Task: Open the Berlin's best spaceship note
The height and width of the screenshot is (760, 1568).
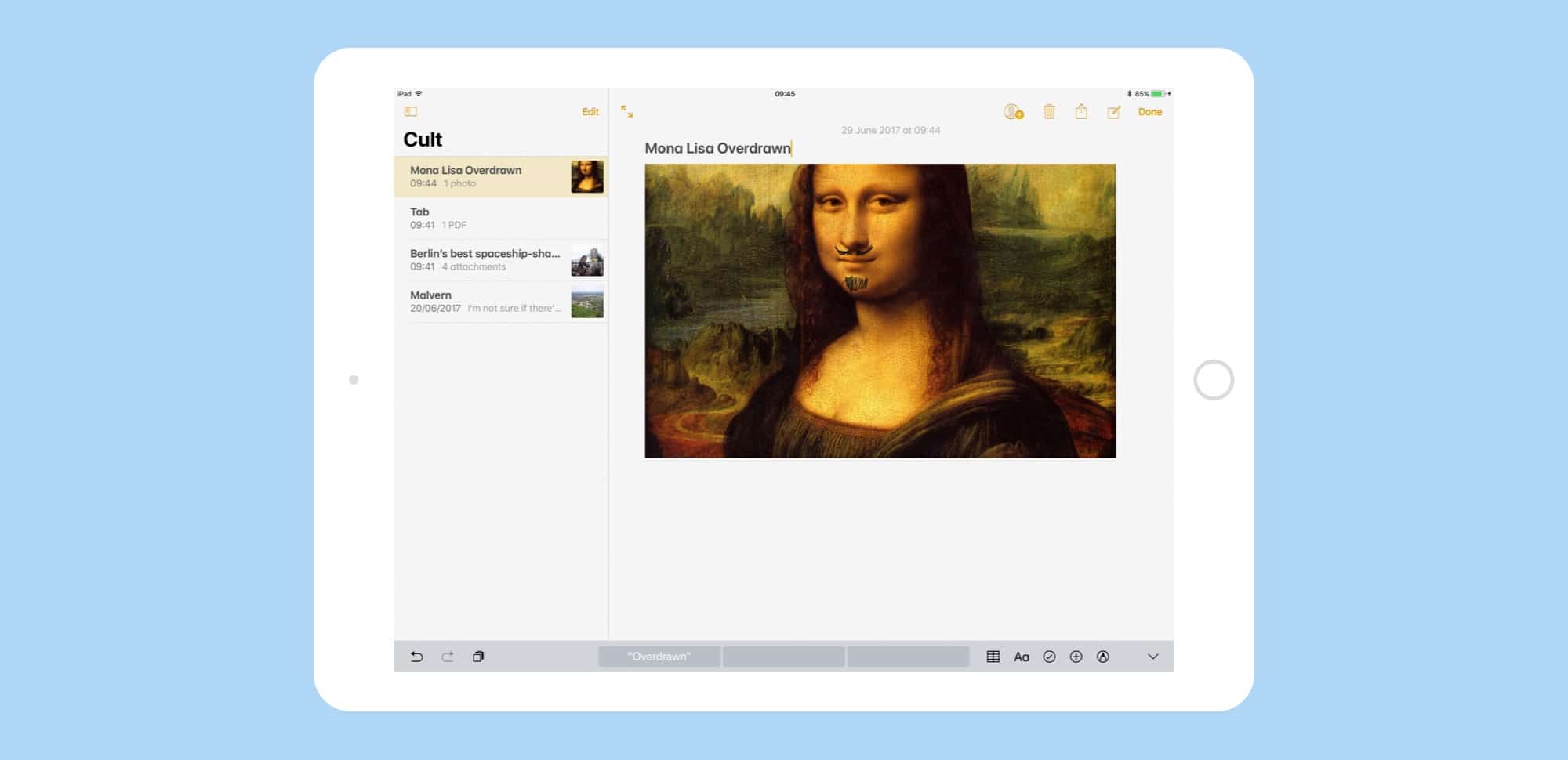Action: tap(501, 259)
